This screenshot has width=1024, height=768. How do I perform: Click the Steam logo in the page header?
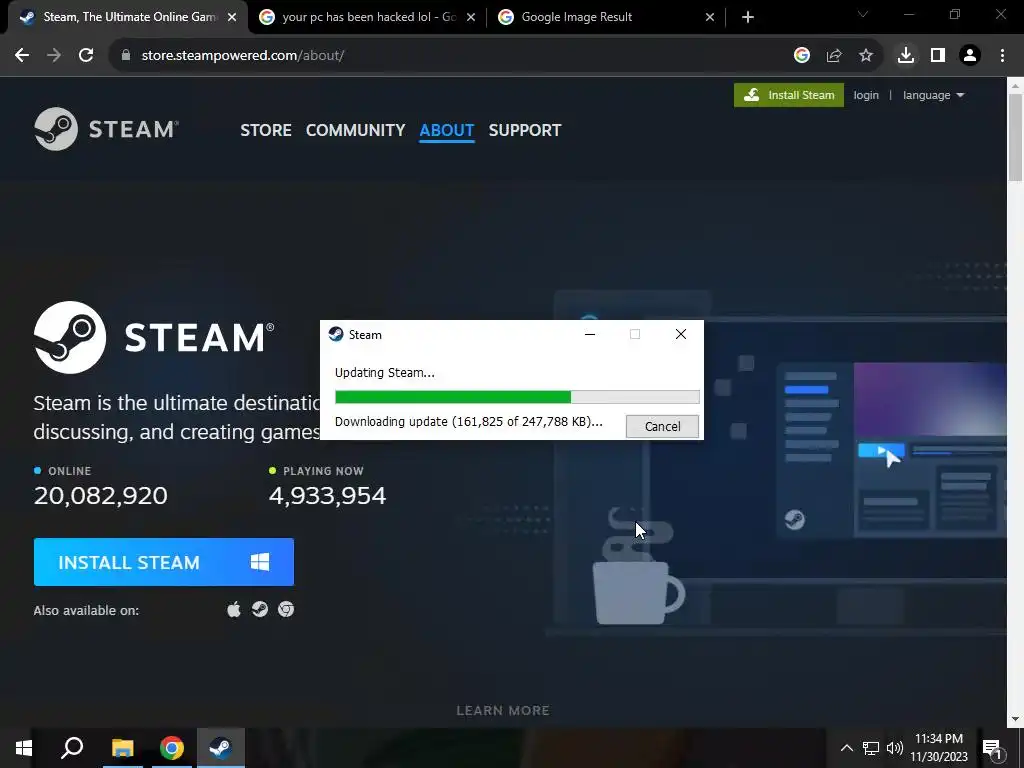coord(106,129)
